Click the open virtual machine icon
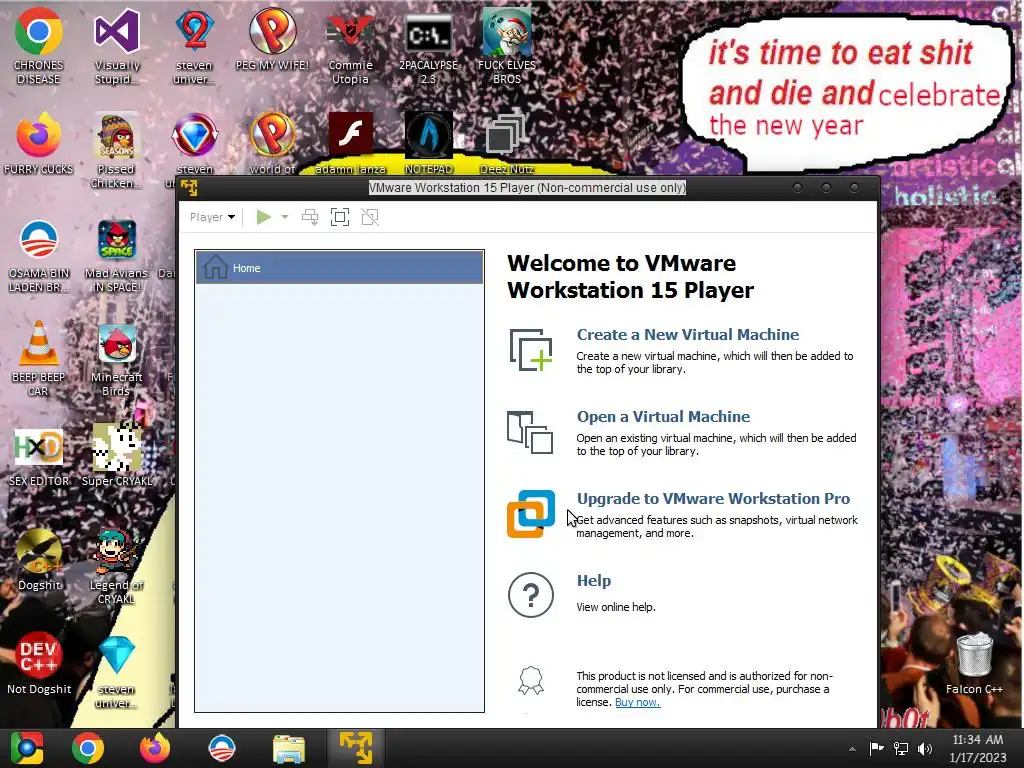Image resolution: width=1024 pixels, height=768 pixels. 530,432
